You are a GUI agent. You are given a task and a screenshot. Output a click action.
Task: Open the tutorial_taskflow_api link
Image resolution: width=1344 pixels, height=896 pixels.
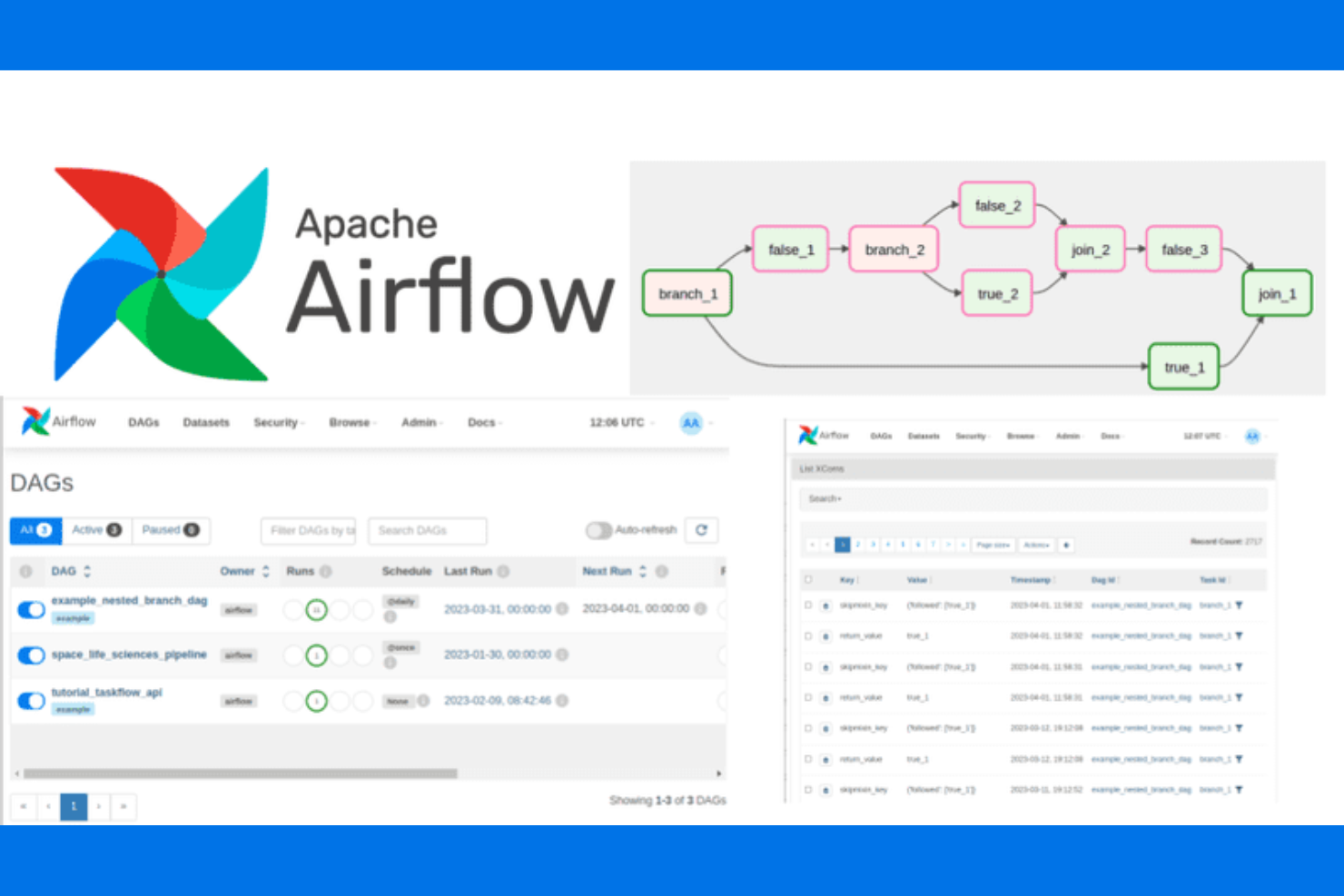pos(106,693)
